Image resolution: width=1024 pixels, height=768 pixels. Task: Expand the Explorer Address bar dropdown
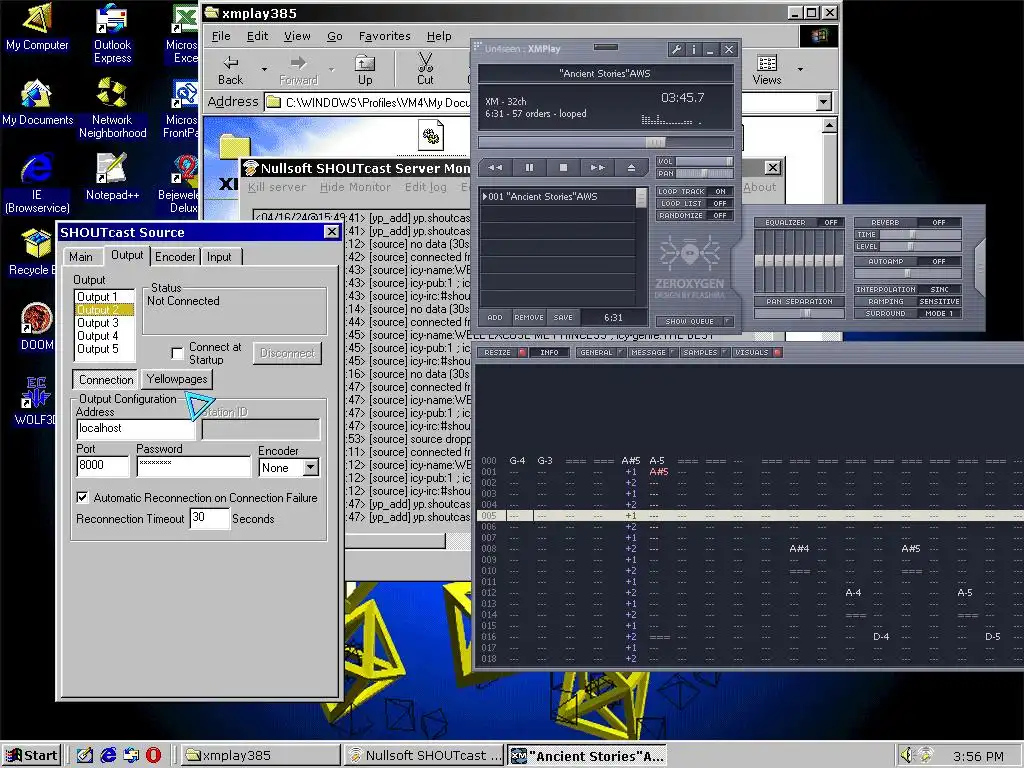click(x=824, y=102)
